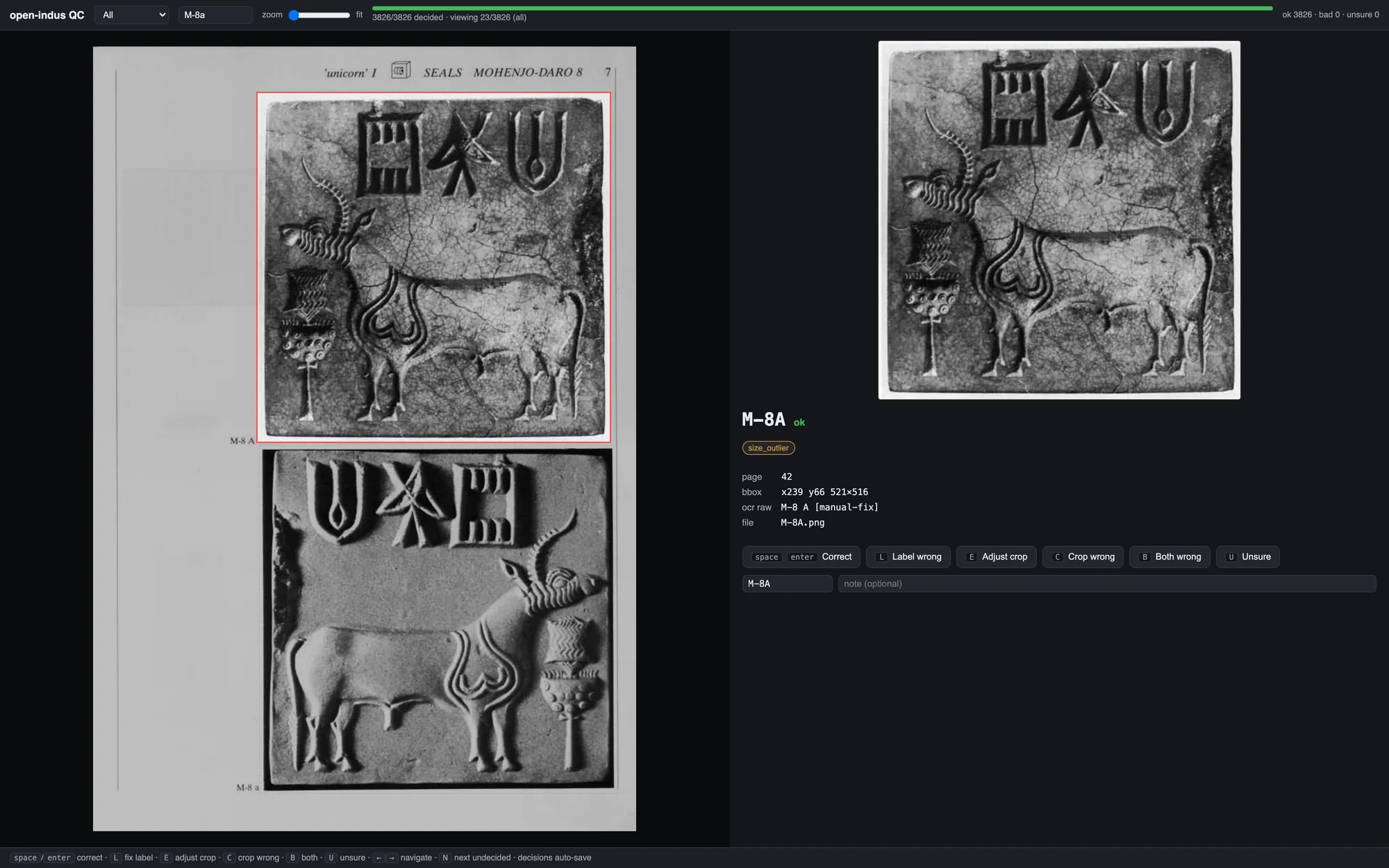The width and height of the screenshot is (1389, 868).
Task: Click the page value 42
Action: pos(786,477)
